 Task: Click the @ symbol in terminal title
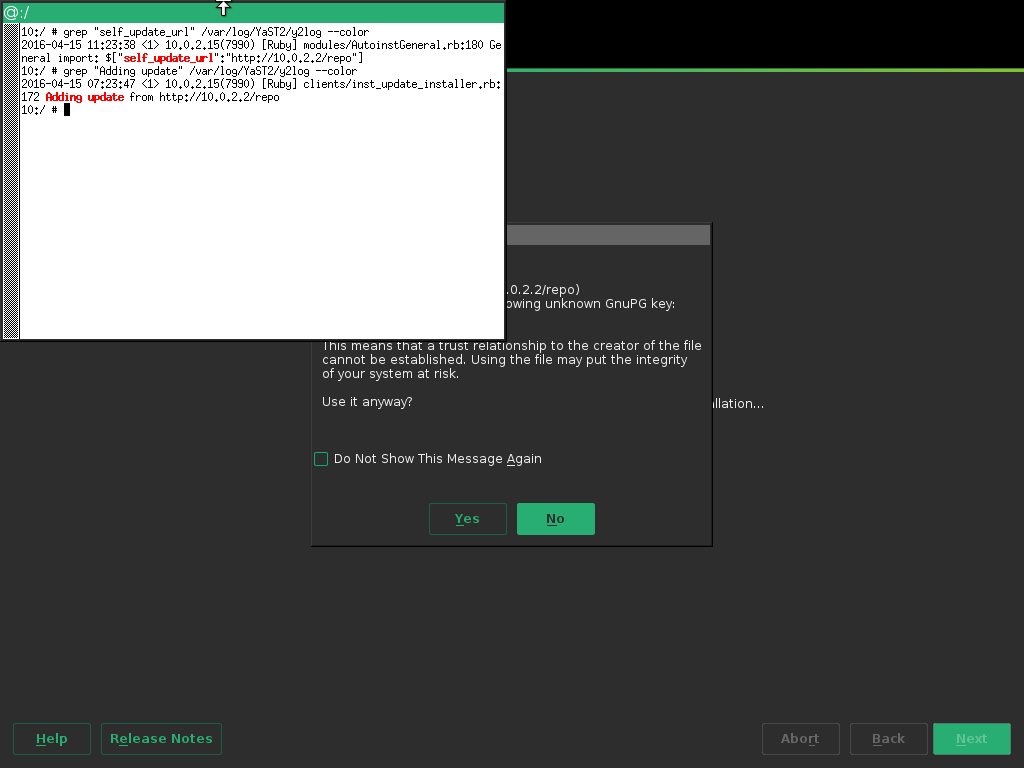tap(11, 12)
